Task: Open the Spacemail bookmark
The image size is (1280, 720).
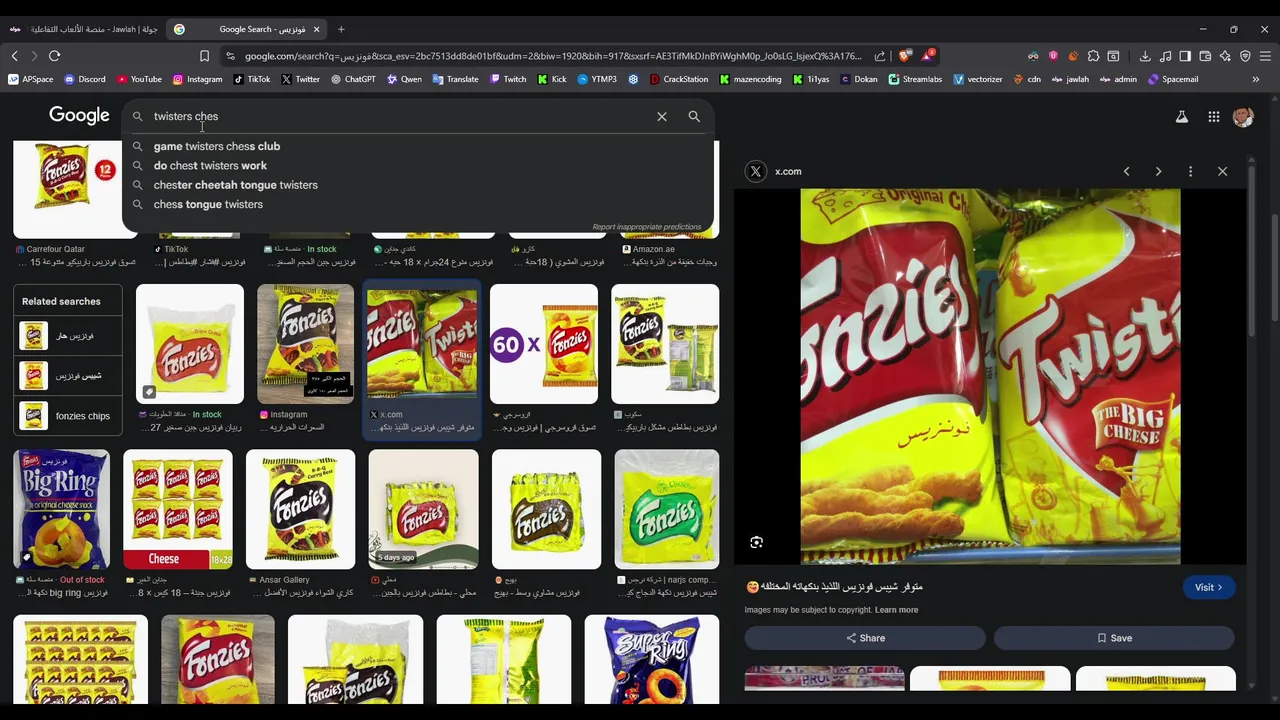Action: 1173,79
